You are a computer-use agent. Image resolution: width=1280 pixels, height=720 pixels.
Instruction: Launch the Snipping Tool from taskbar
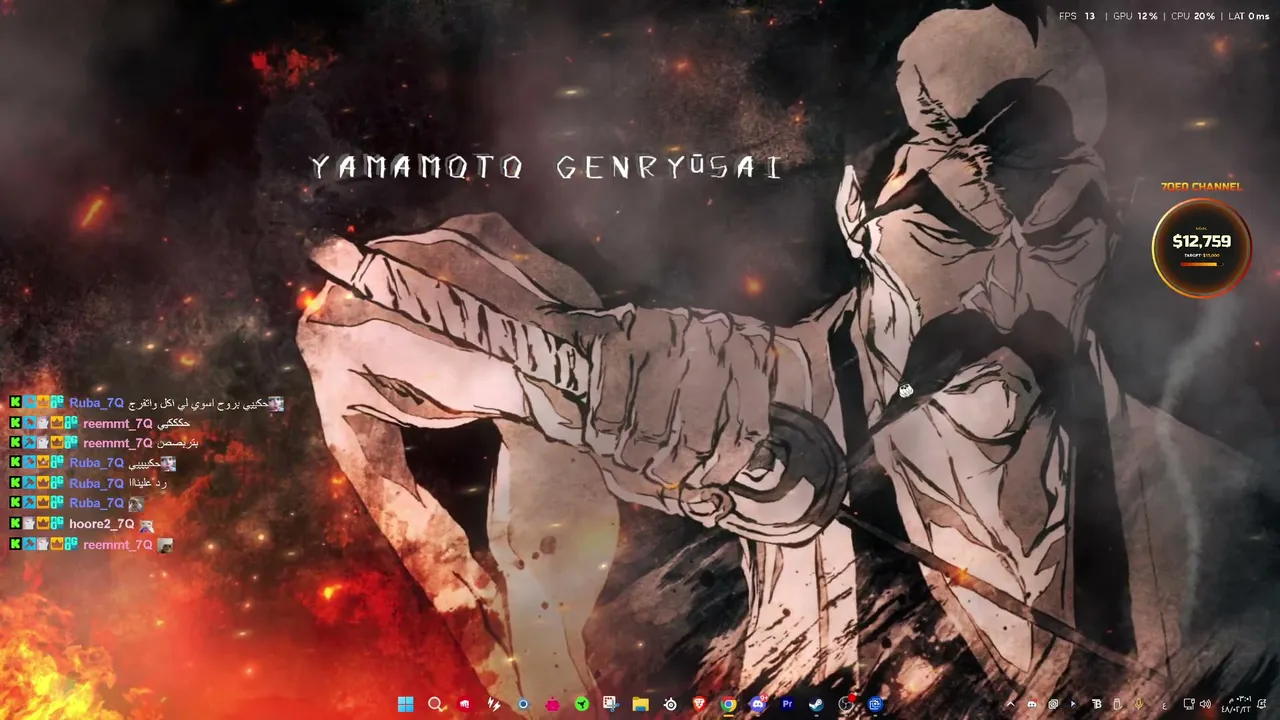(x=610, y=704)
